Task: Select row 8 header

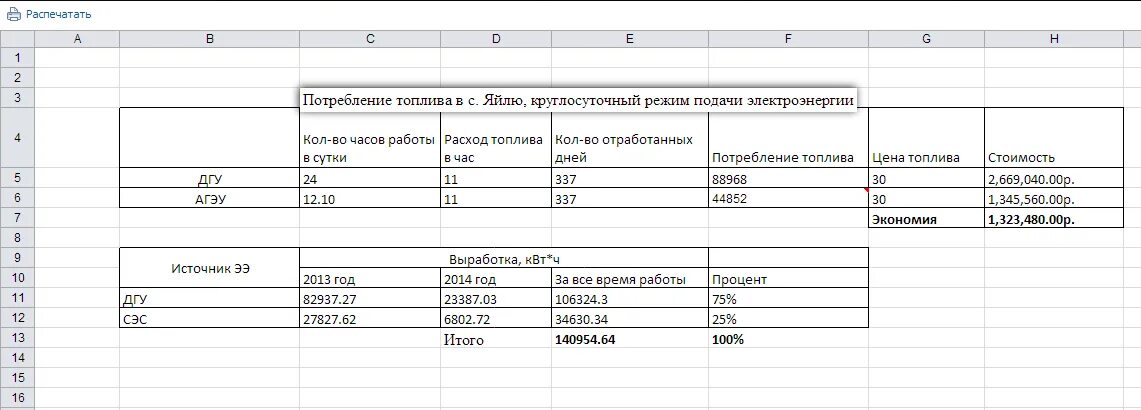Action: click(17, 237)
